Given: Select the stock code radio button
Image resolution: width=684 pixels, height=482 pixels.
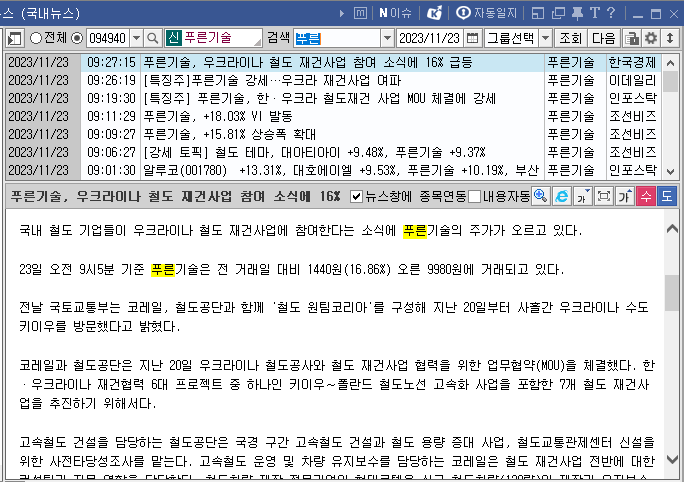Looking at the screenshot, I should tap(77, 38).
